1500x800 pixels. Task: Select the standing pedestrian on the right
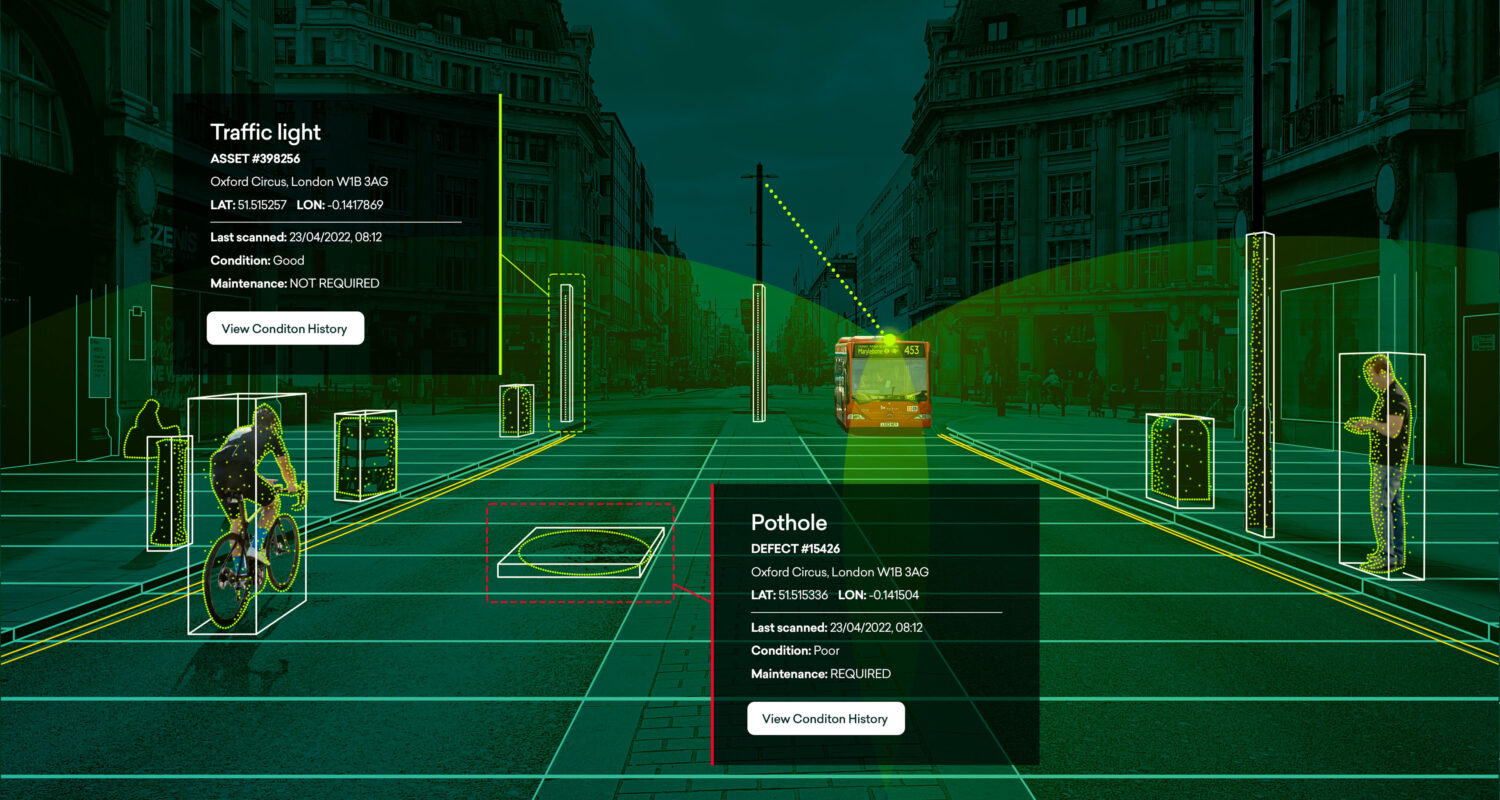click(1381, 465)
